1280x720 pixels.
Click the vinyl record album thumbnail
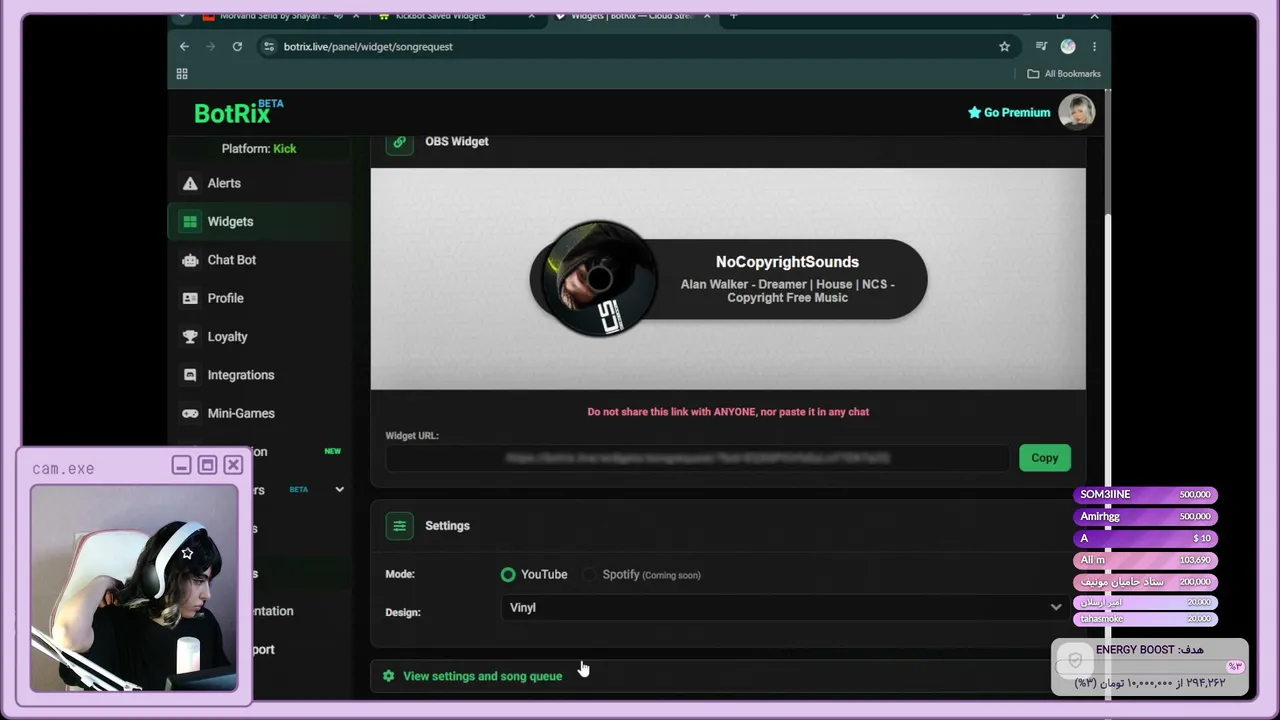click(x=598, y=279)
